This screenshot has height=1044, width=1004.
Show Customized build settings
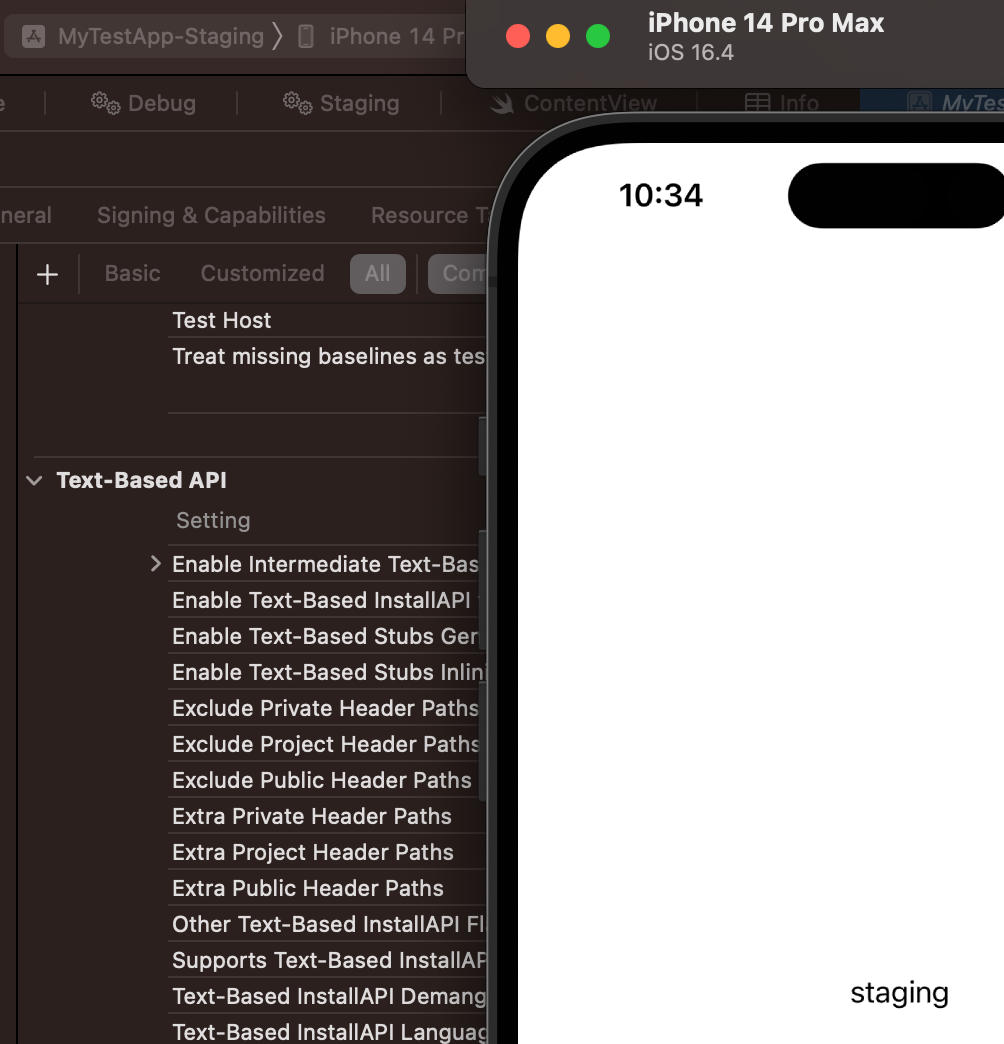(x=262, y=274)
